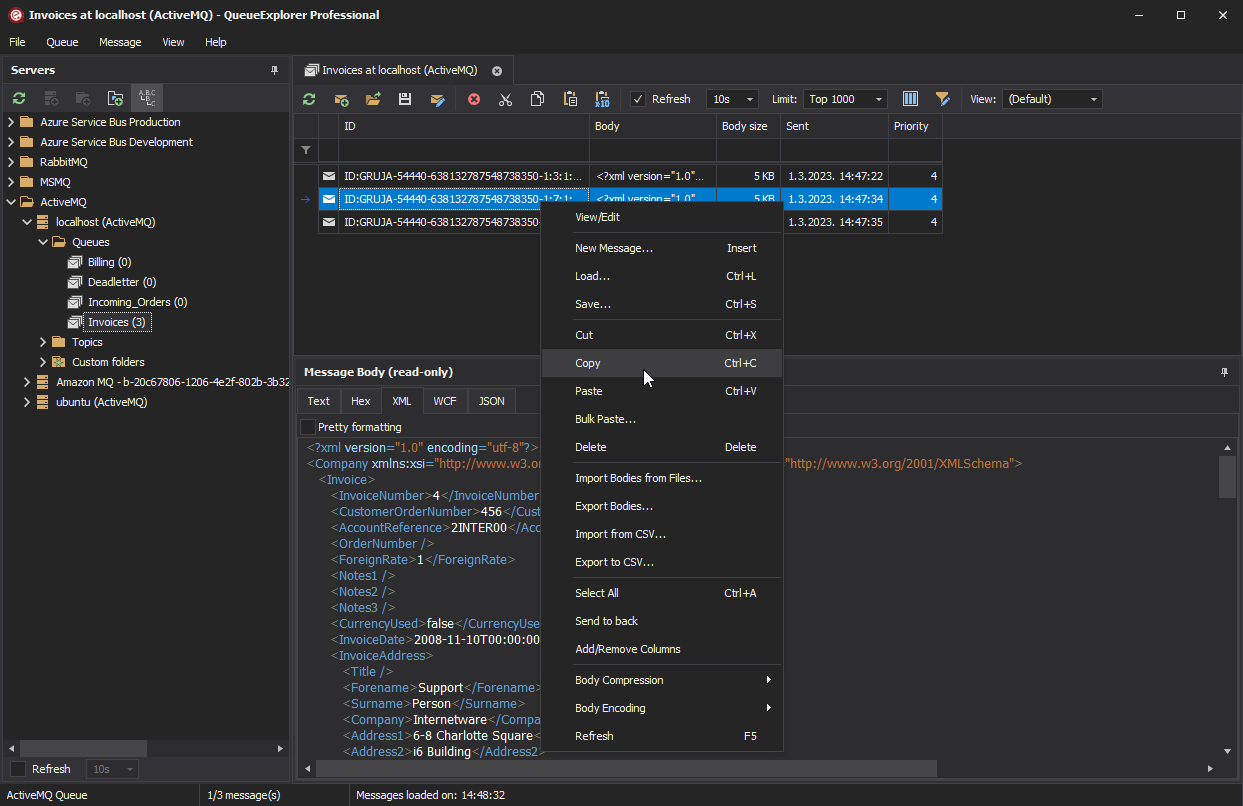This screenshot has height=806, width=1243.
Task: Choose Export to CSV in context menu
Action: (612, 561)
